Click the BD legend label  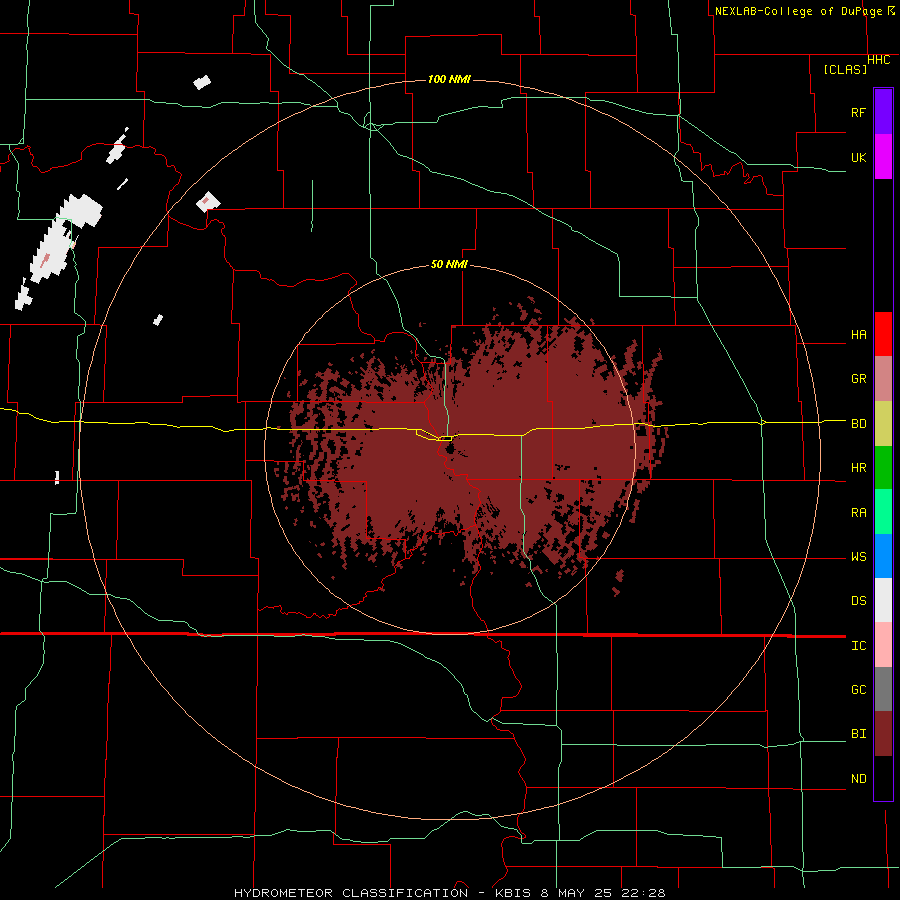[x=858, y=424]
